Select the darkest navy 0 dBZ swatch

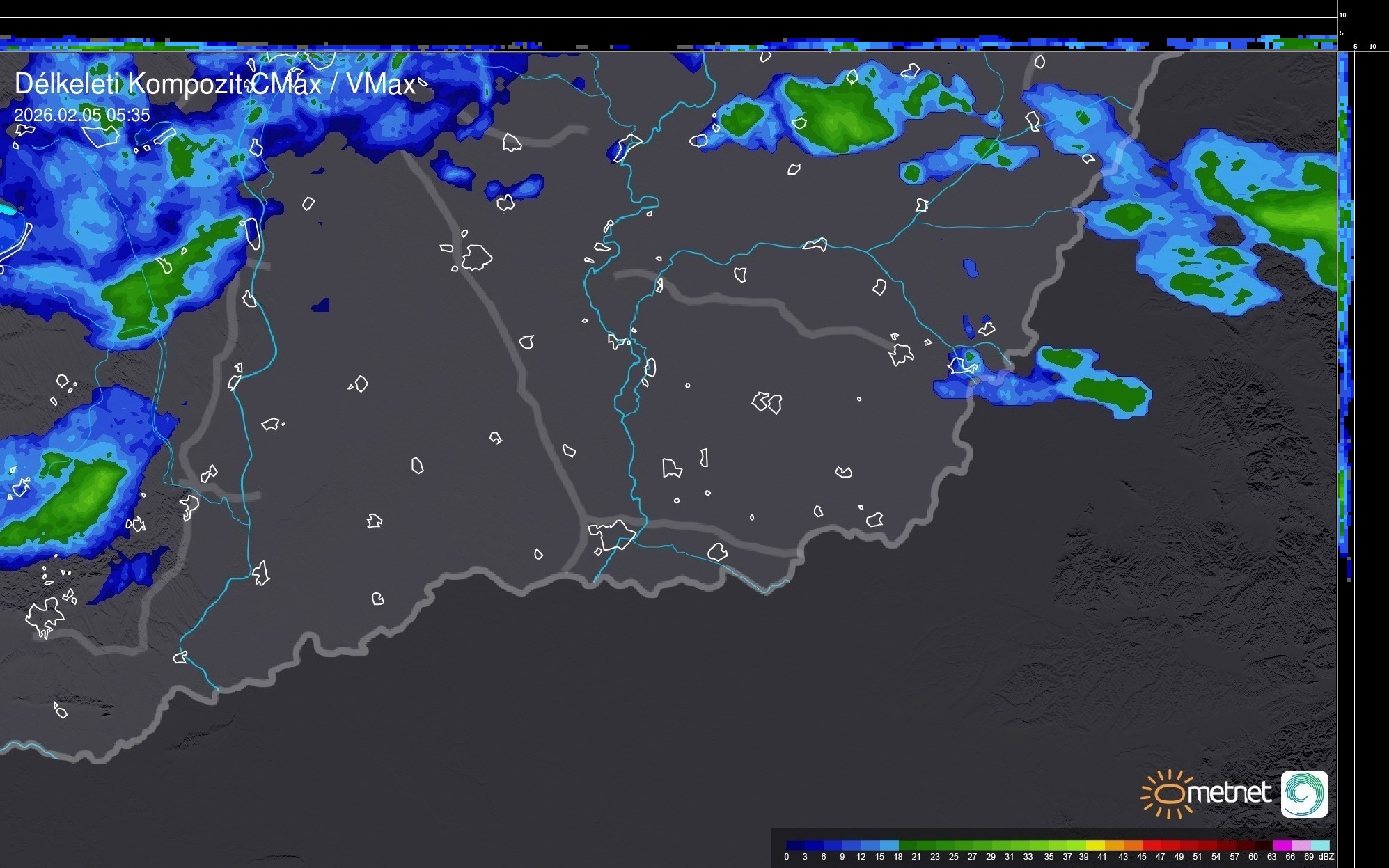coord(795,845)
